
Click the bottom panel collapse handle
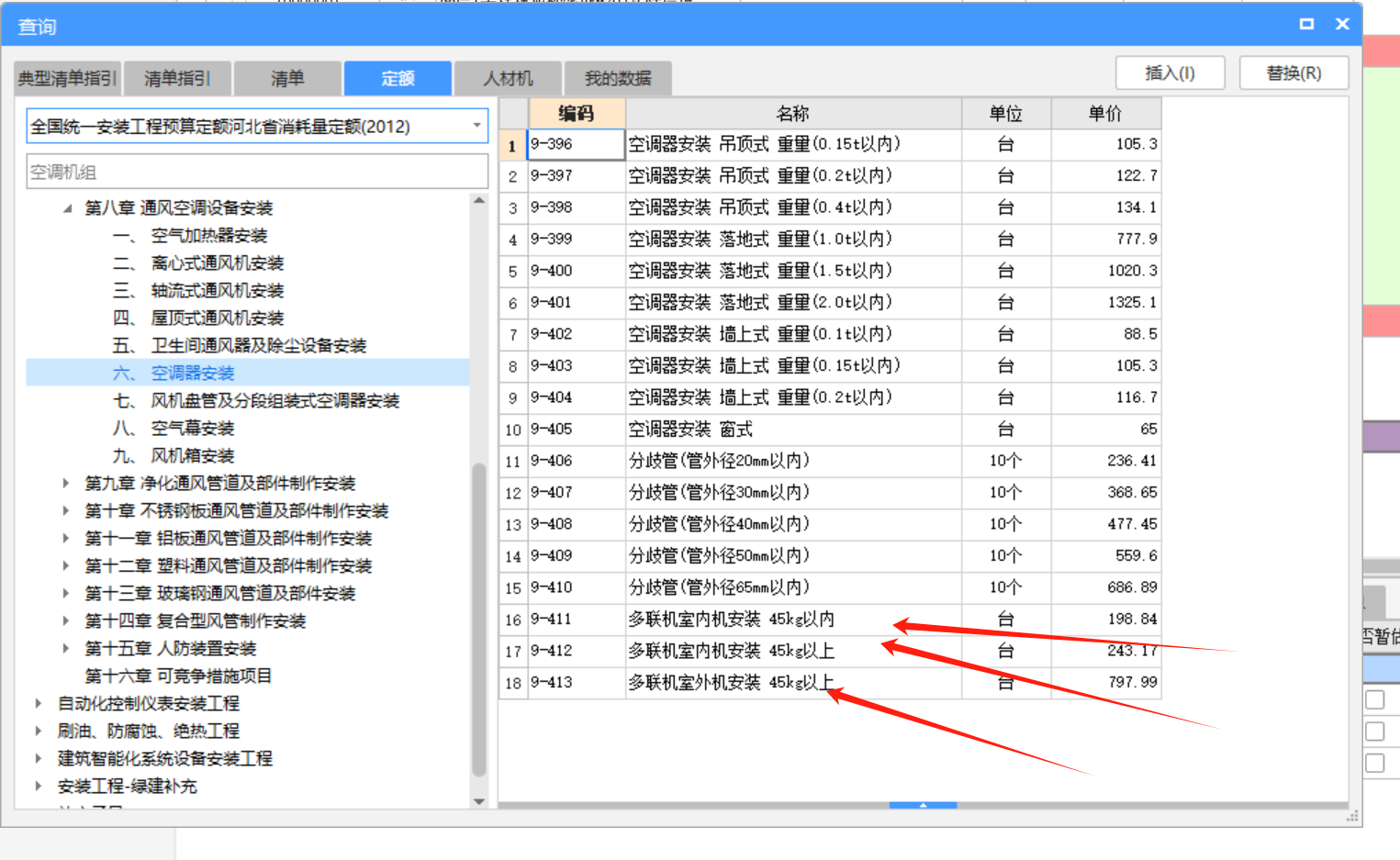923,805
